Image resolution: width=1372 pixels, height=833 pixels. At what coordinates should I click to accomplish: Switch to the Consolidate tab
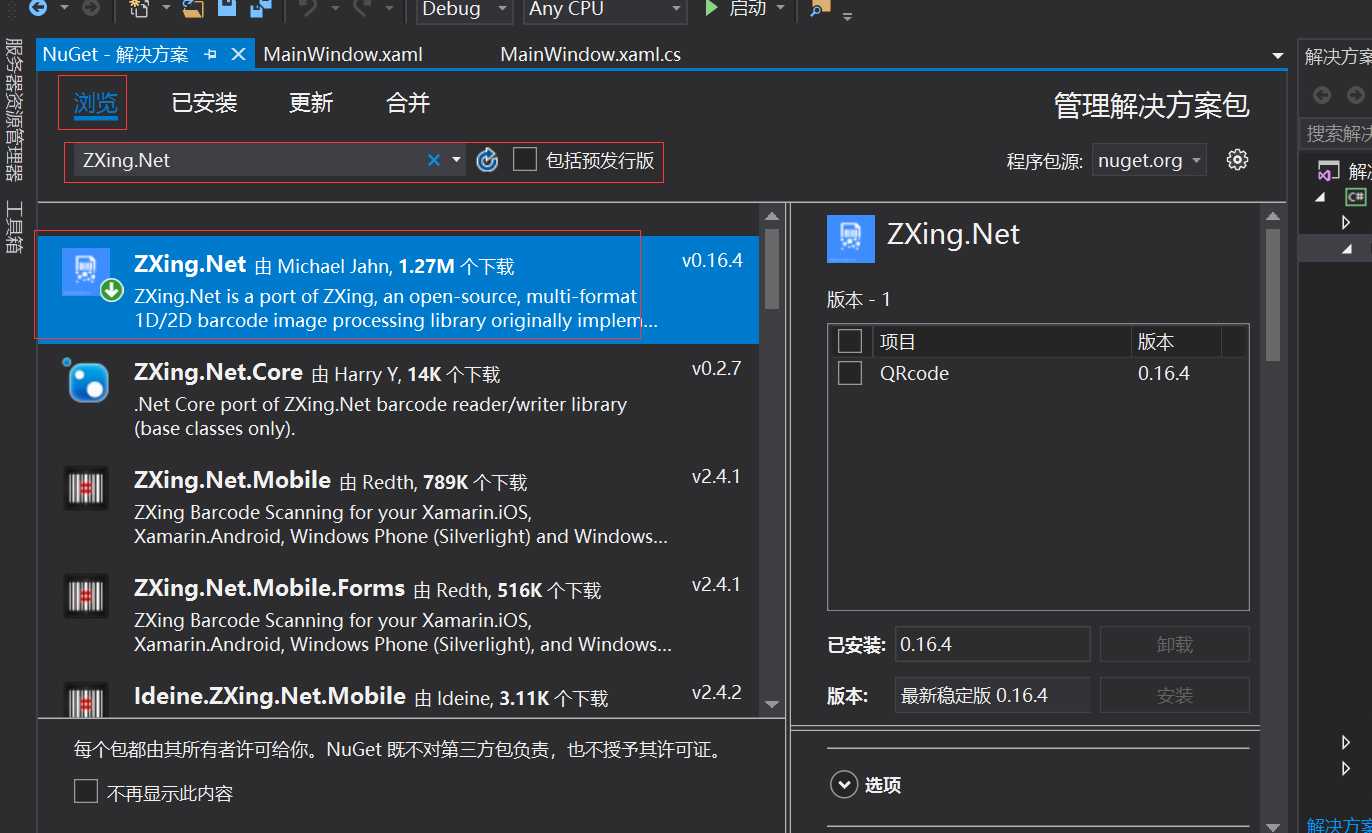pos(408,102)
